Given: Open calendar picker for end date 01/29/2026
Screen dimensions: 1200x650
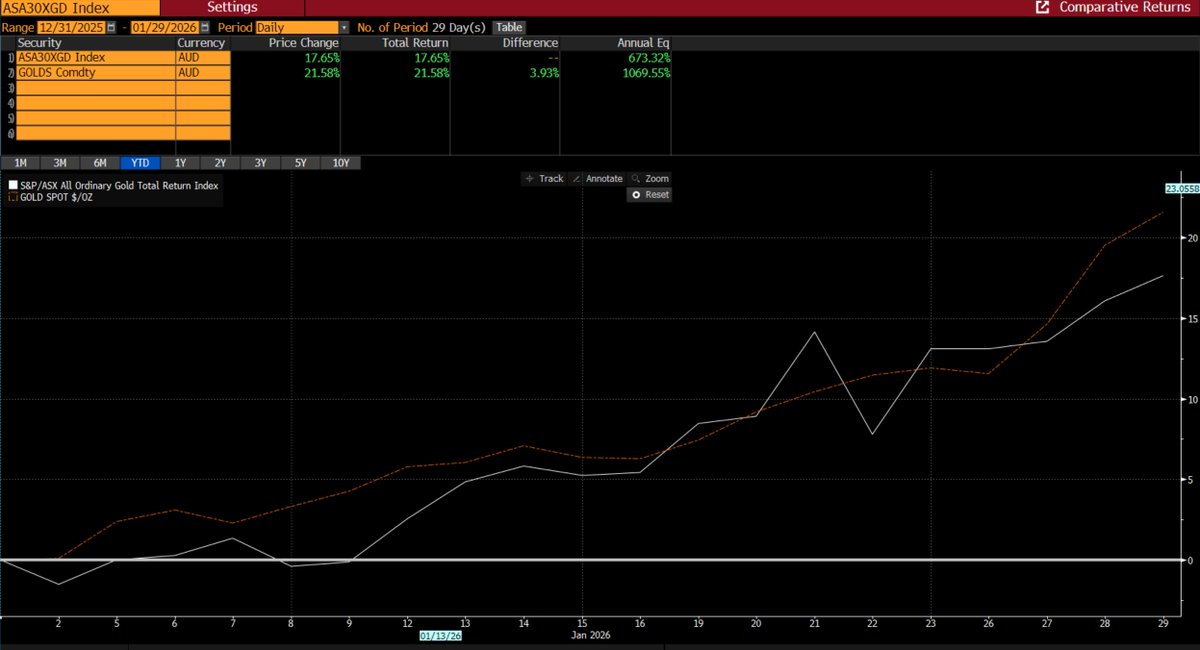Looking at the screenshot, I should (x=205, y=27).
